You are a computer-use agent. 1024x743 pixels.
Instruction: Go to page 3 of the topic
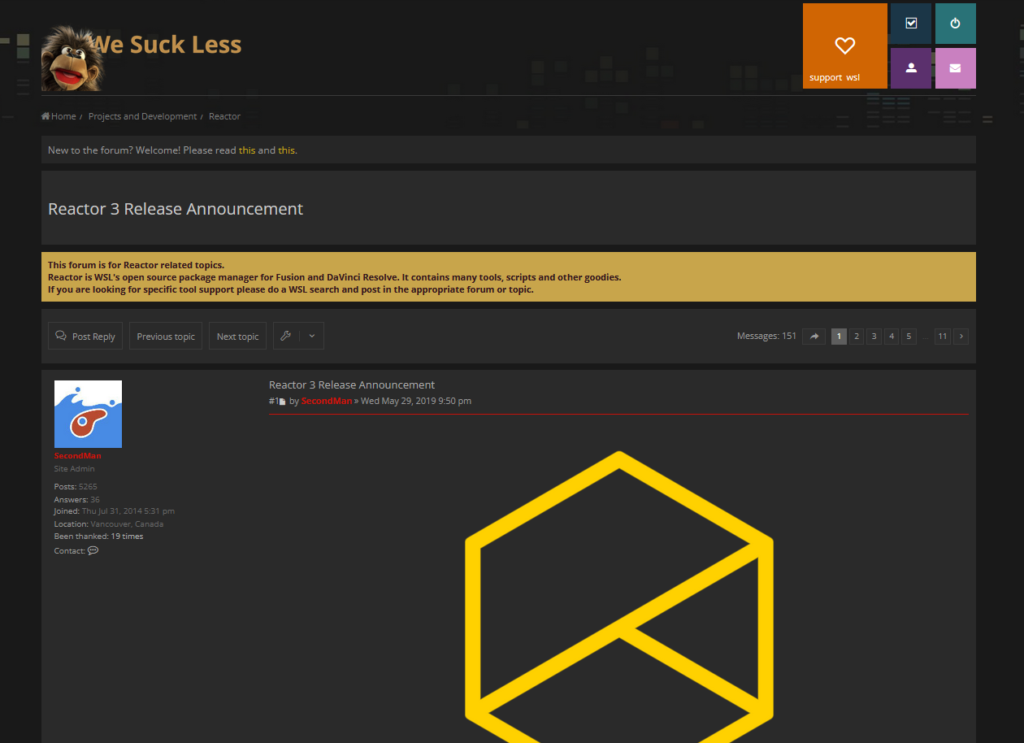[874, 336]
